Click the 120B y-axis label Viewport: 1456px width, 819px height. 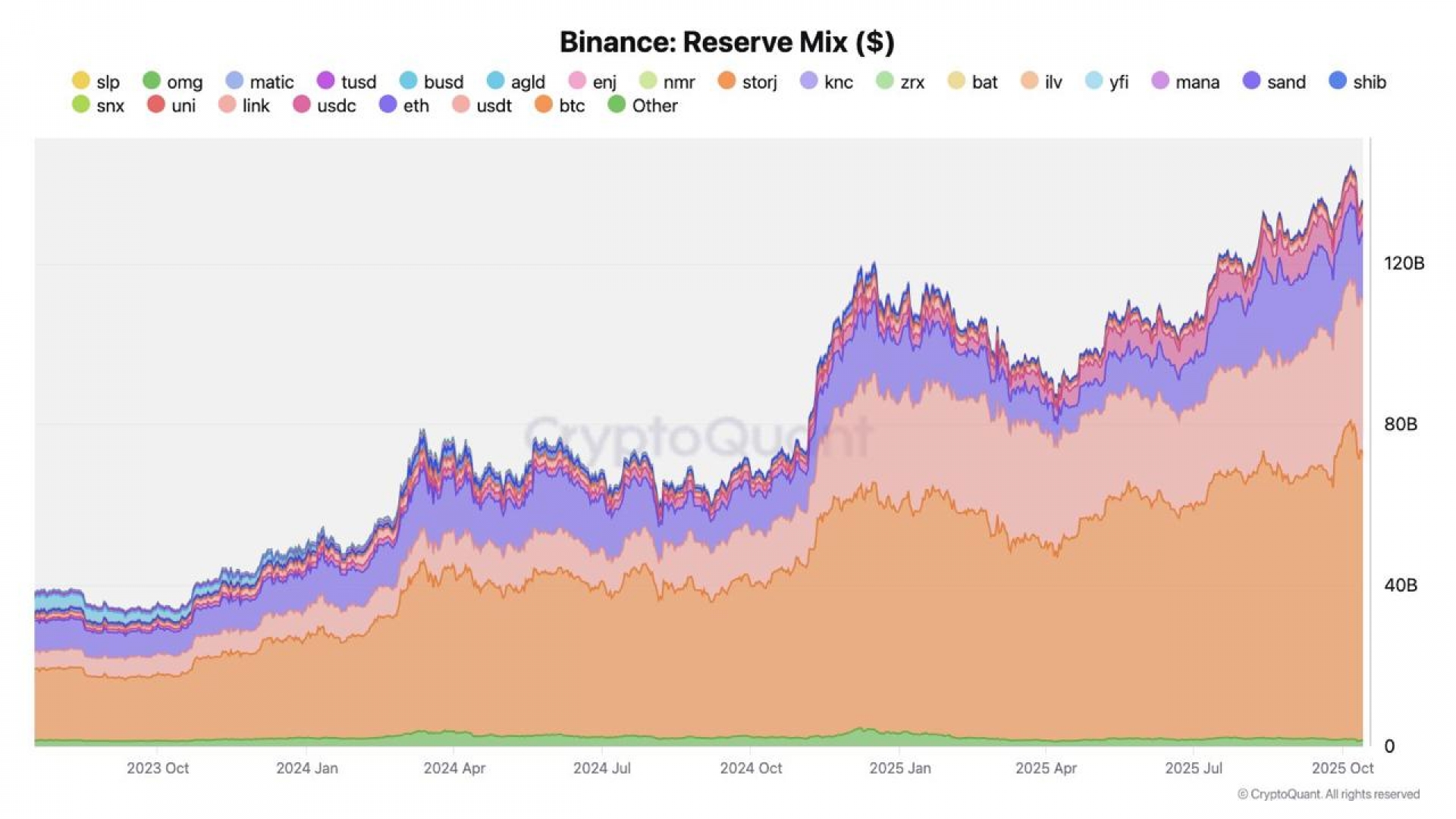point(1404,263)
